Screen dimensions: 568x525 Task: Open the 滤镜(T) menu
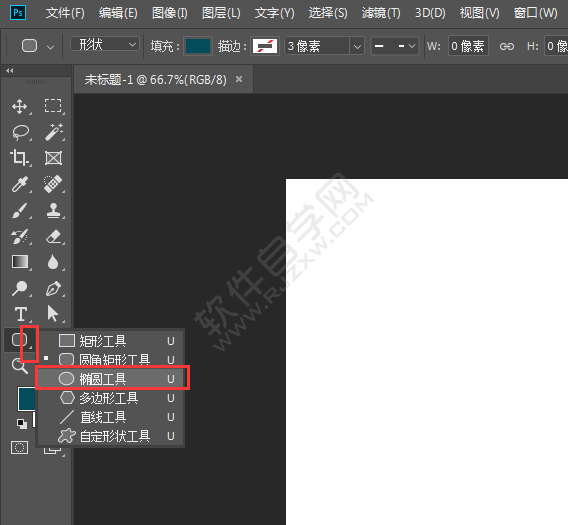(381, 13)
